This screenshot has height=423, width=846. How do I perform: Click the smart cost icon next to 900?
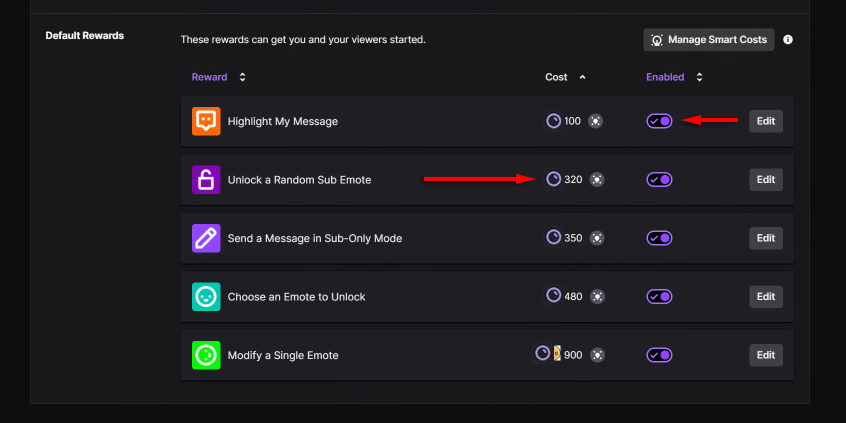coord(597,355)
